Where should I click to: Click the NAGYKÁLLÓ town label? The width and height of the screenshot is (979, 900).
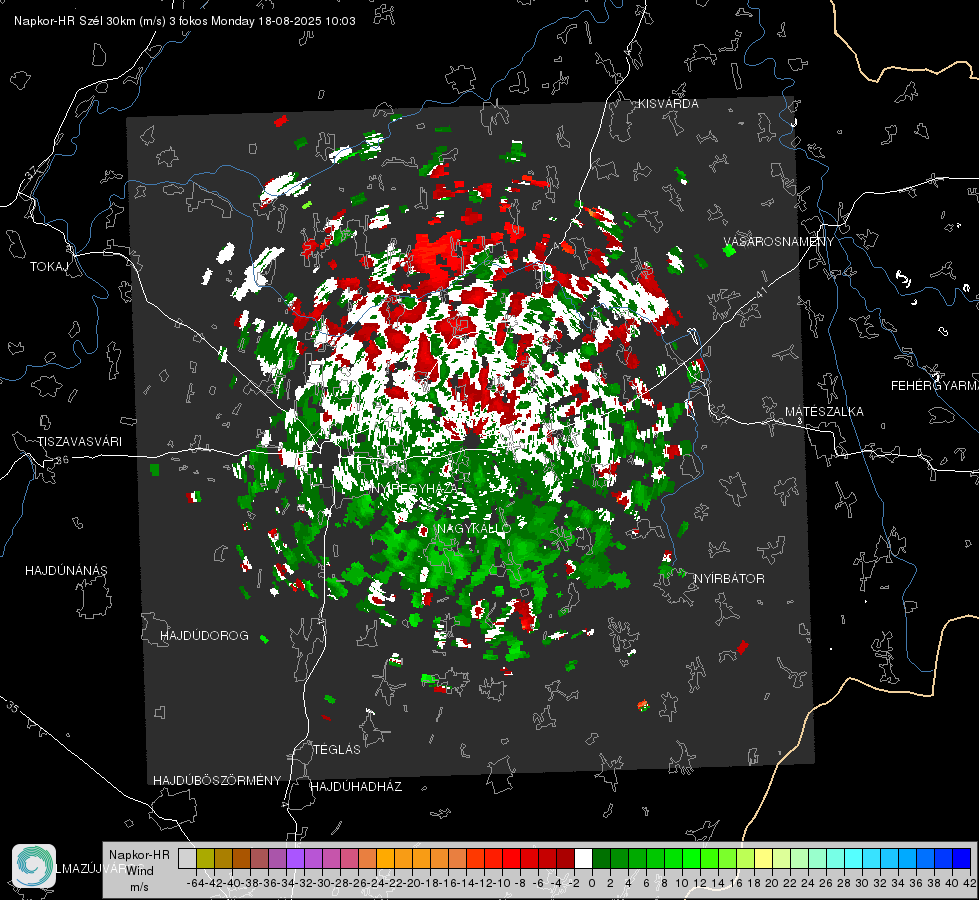pyautogui.click(x=474, y=529)
